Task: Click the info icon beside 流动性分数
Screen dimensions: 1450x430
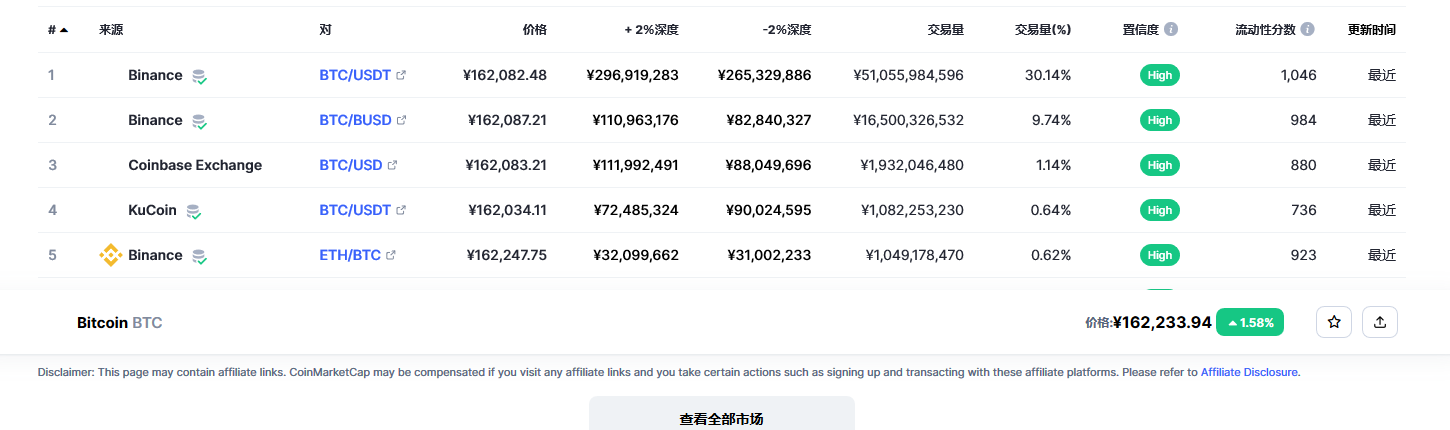Action: [1307, 29]
